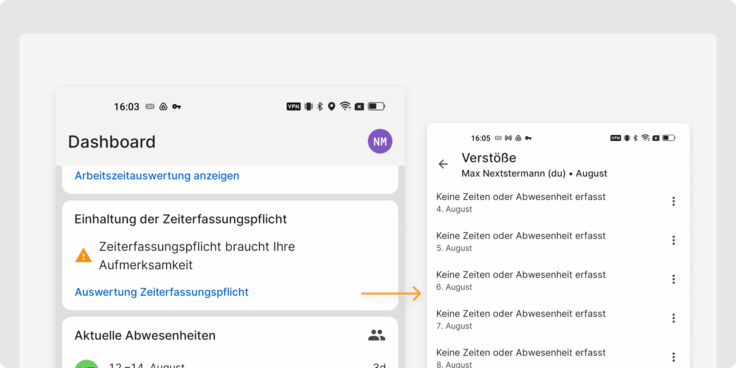Click the orange warning triangle icon

point(84,256)
